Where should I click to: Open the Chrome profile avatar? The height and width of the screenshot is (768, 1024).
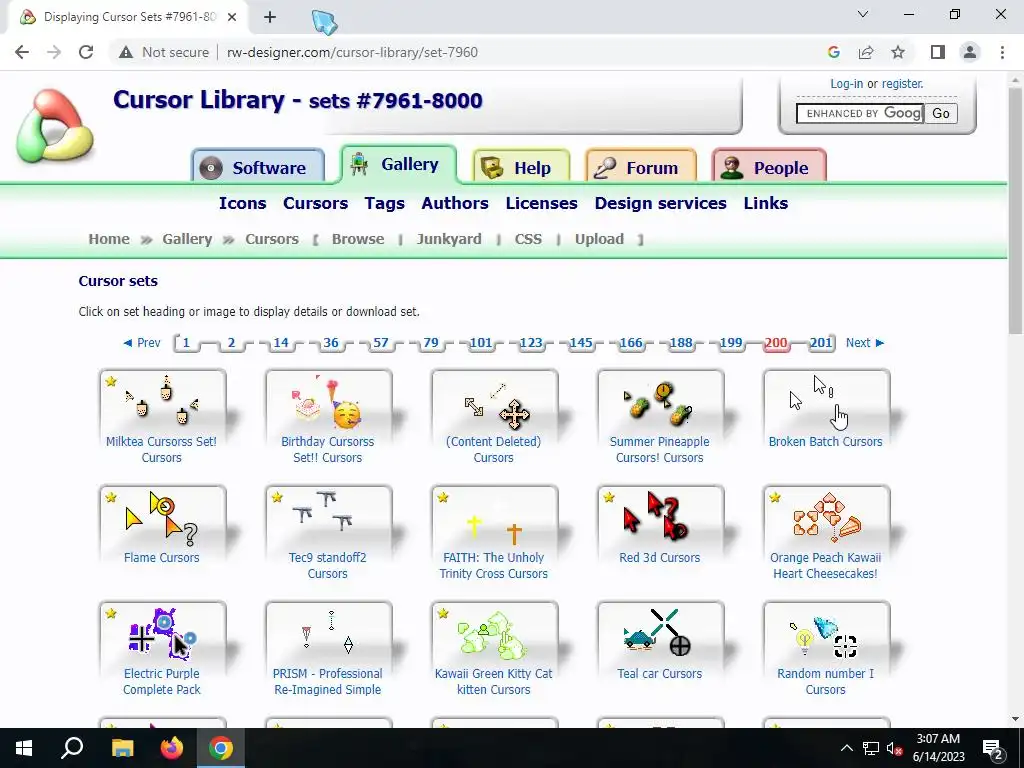970,52
